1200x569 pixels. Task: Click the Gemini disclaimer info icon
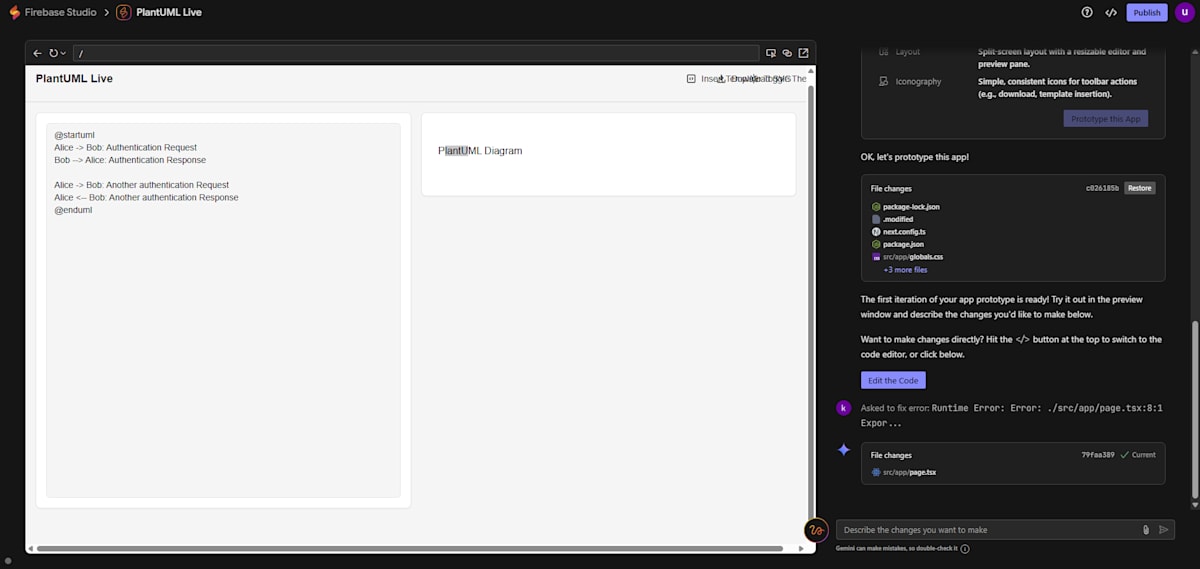point(965,548)
